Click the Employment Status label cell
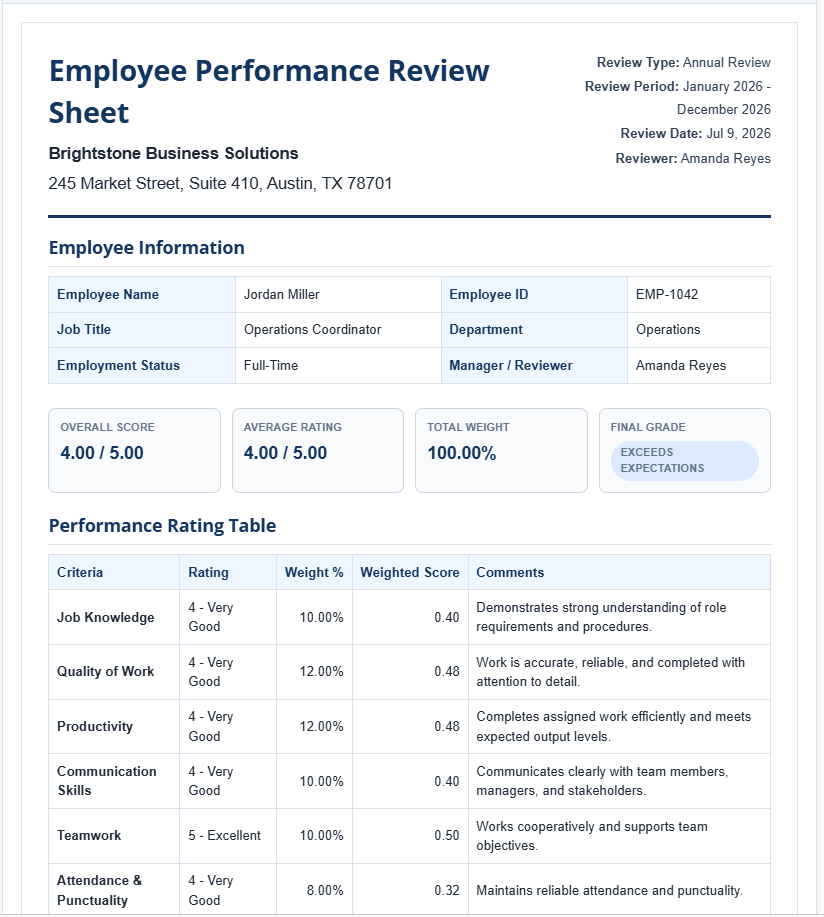This screenshot has width=824, height=917. click(x=142, y=366)
